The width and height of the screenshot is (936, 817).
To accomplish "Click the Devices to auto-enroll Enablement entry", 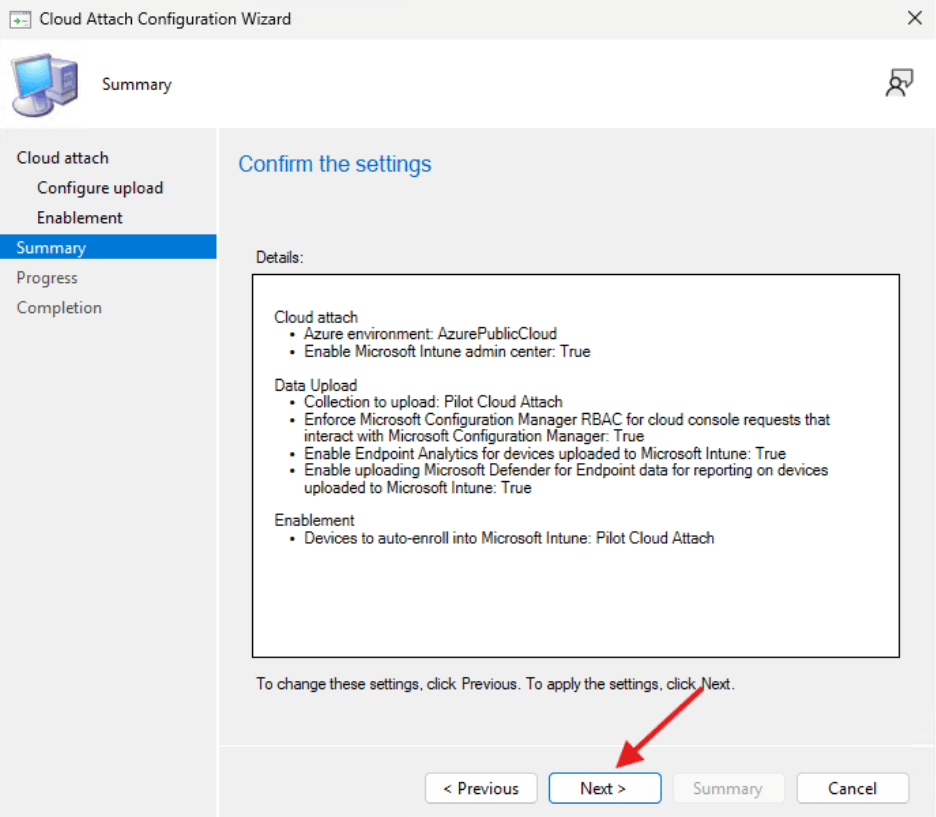I will [508, 538].
